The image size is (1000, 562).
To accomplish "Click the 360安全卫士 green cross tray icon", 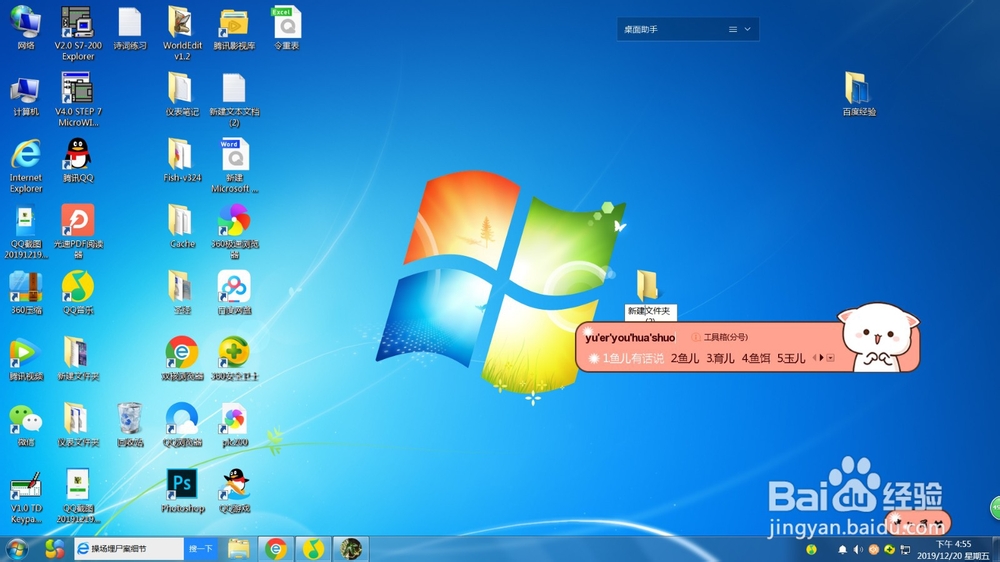I will [889, 549].
